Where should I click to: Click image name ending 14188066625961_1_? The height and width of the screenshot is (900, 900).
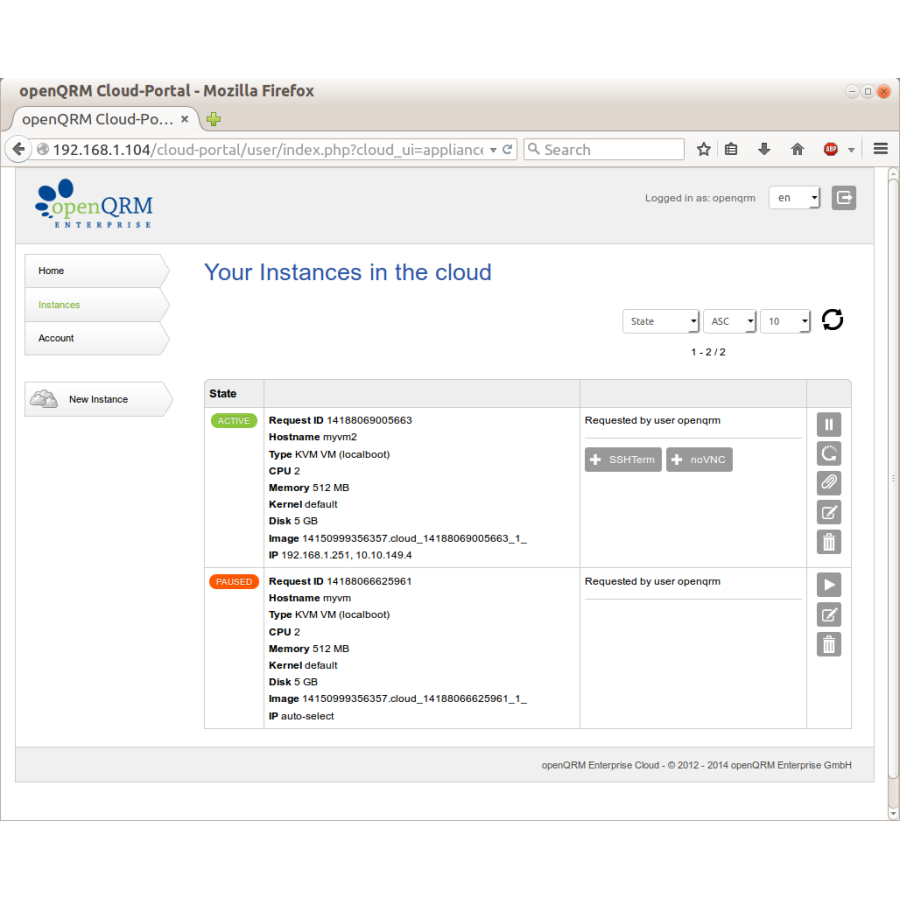click(414, 699)
